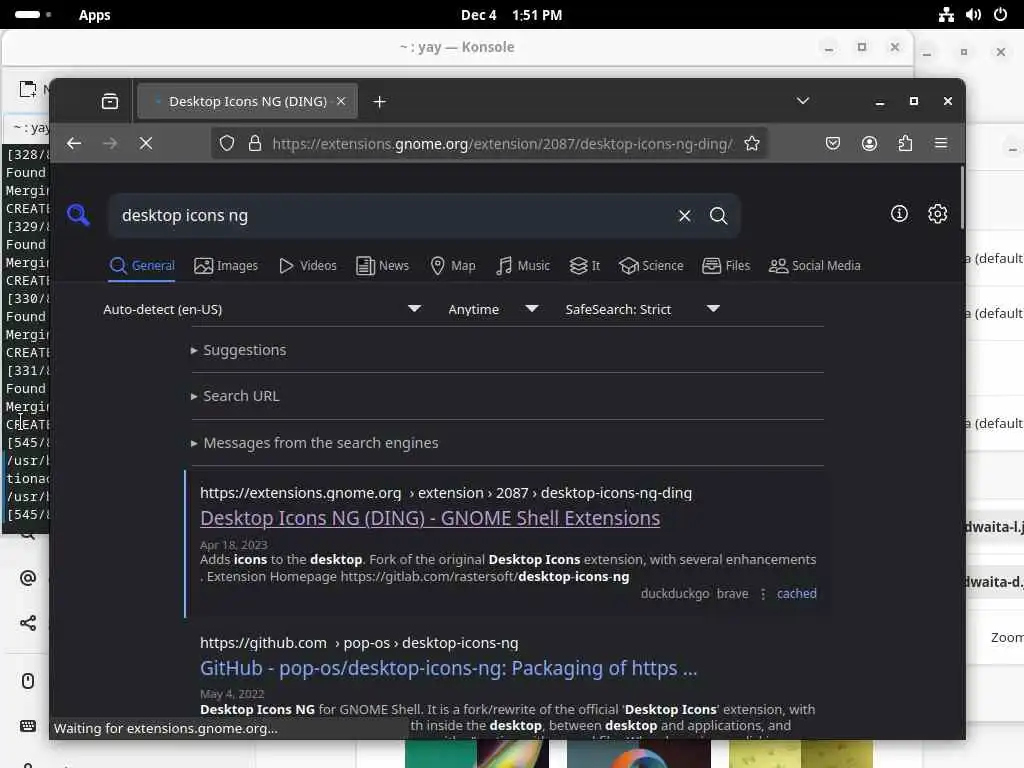
Task: Click the keyboard icon in left sidebar
Action: tap(28, 726)
